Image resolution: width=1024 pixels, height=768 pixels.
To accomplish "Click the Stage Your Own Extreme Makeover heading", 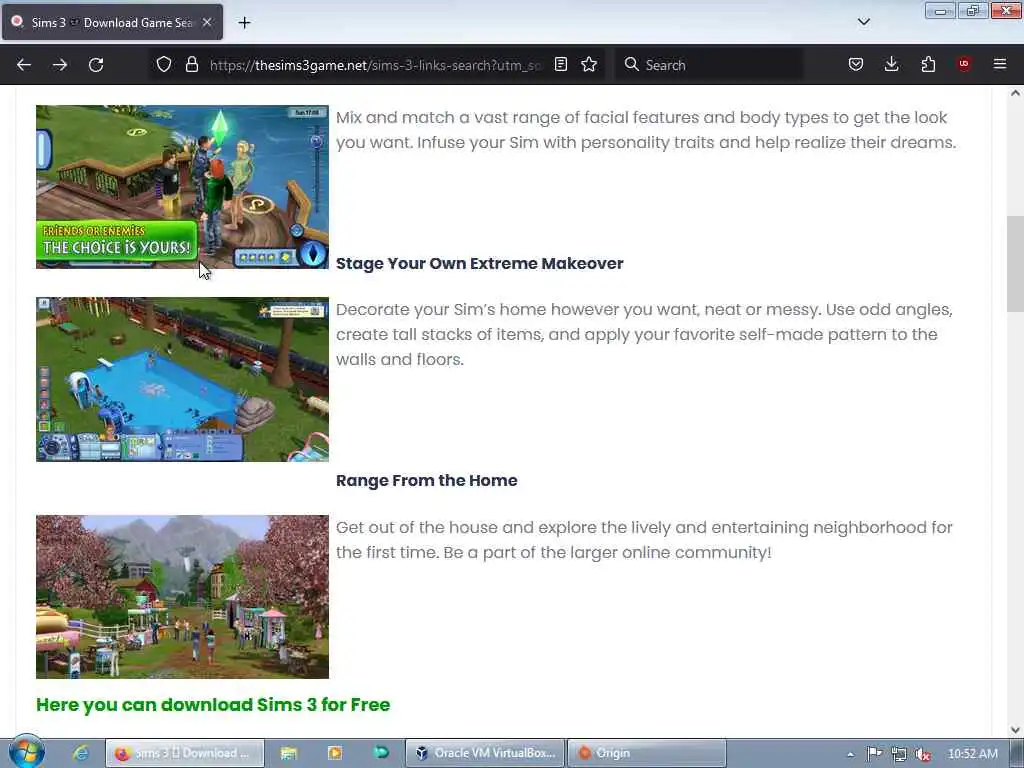I will click(x=479, y=264).
